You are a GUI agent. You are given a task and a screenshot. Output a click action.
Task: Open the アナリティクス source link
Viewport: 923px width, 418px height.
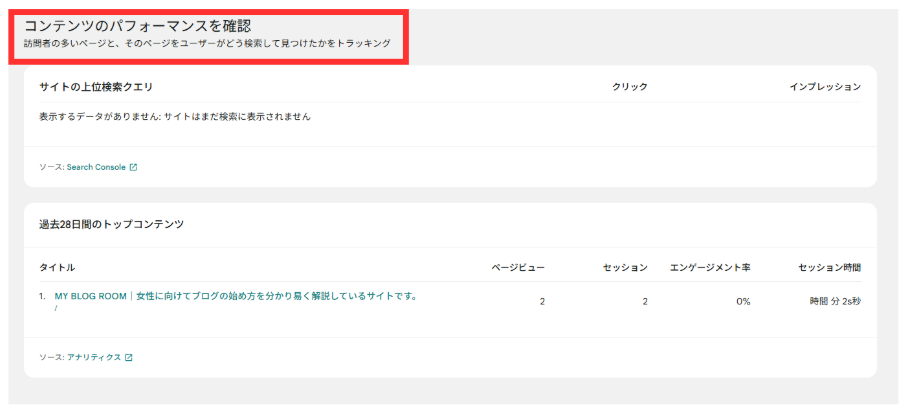click(94, 357)
